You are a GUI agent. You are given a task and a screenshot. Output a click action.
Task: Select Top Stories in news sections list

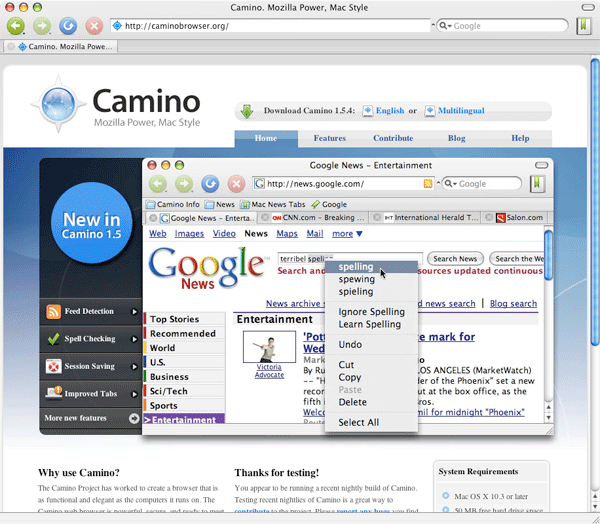184,319
